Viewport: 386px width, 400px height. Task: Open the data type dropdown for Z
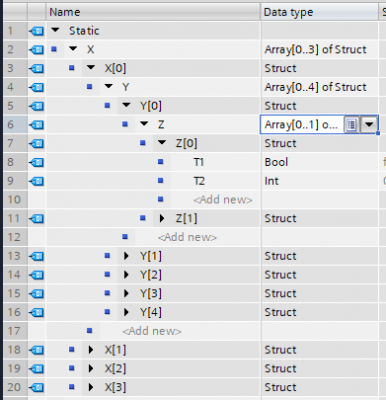[369, 125]
